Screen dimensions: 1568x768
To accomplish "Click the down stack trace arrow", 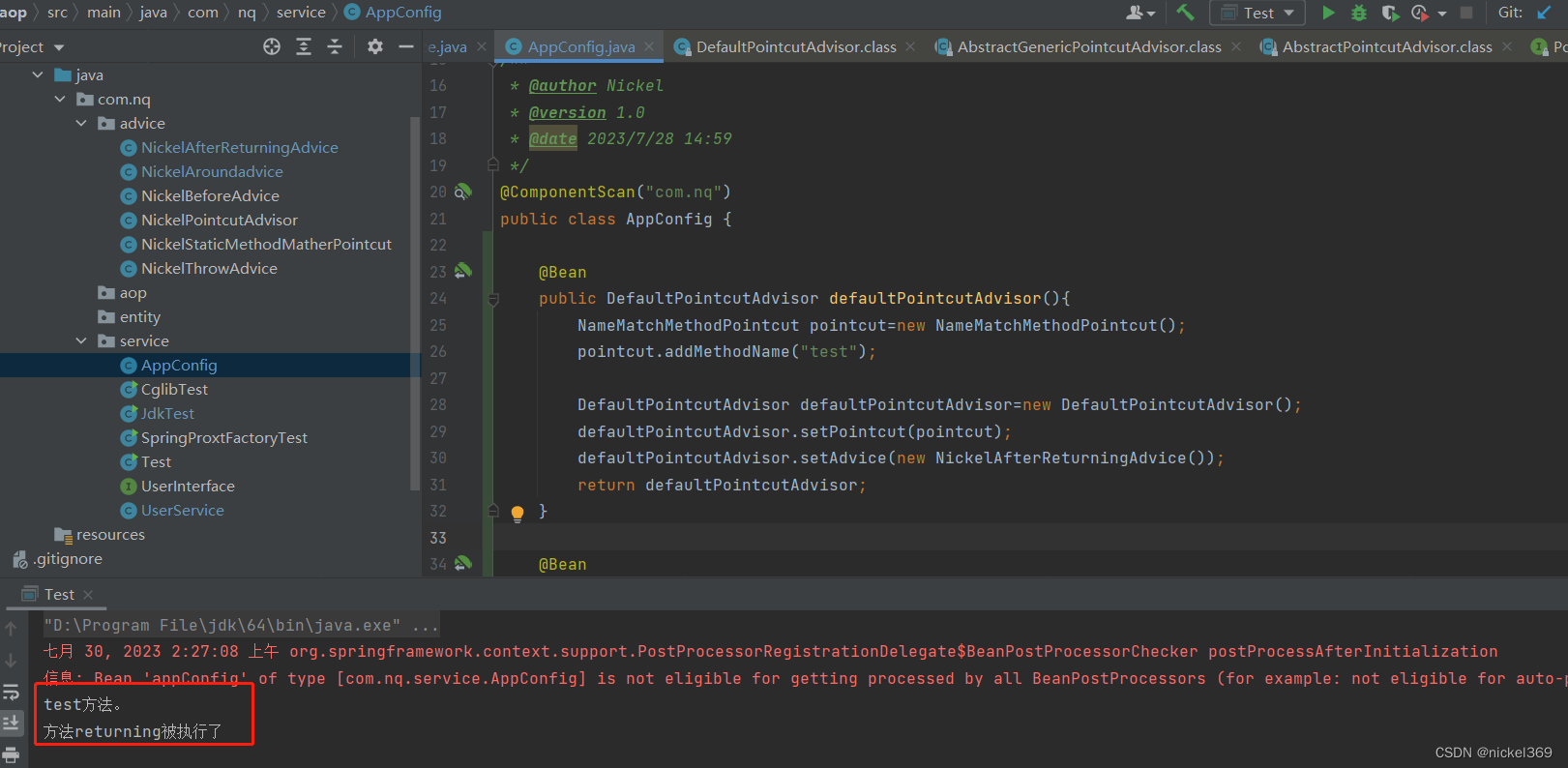I will pyautogui.click(x=11, y=661).
